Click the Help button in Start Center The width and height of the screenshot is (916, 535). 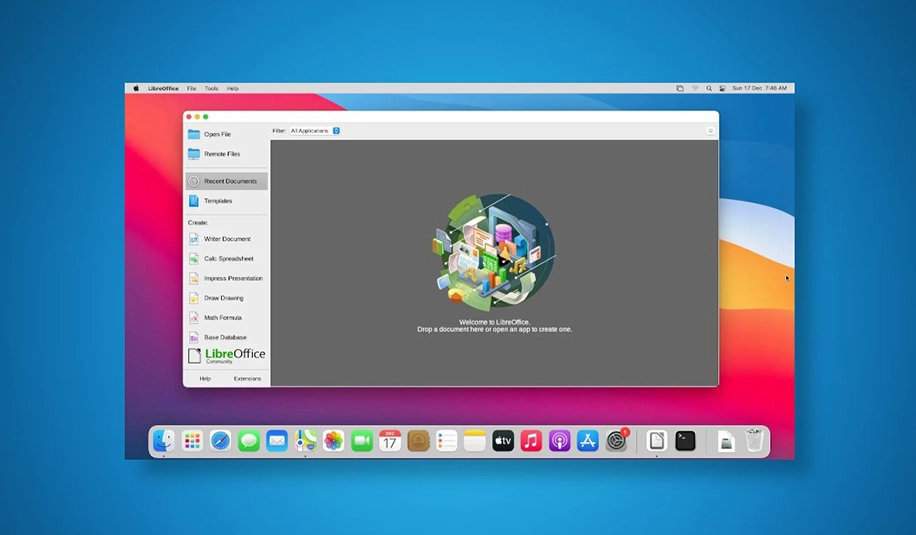[205, 378]
